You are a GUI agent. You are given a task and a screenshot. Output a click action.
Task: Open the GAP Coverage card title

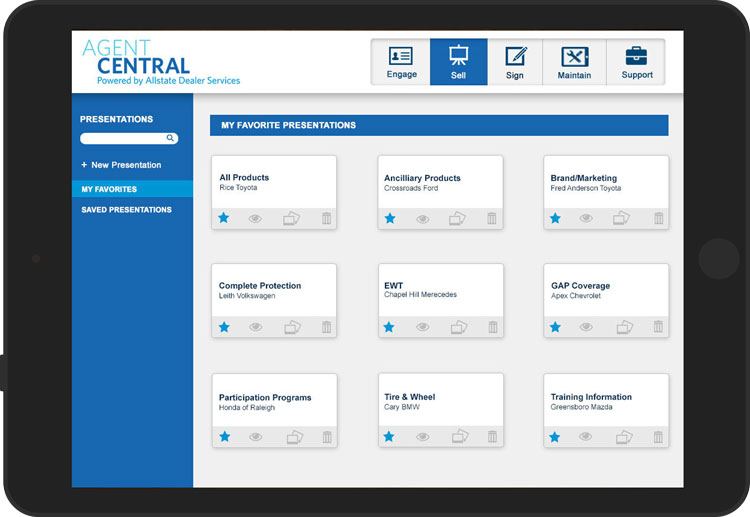[580, 286]
